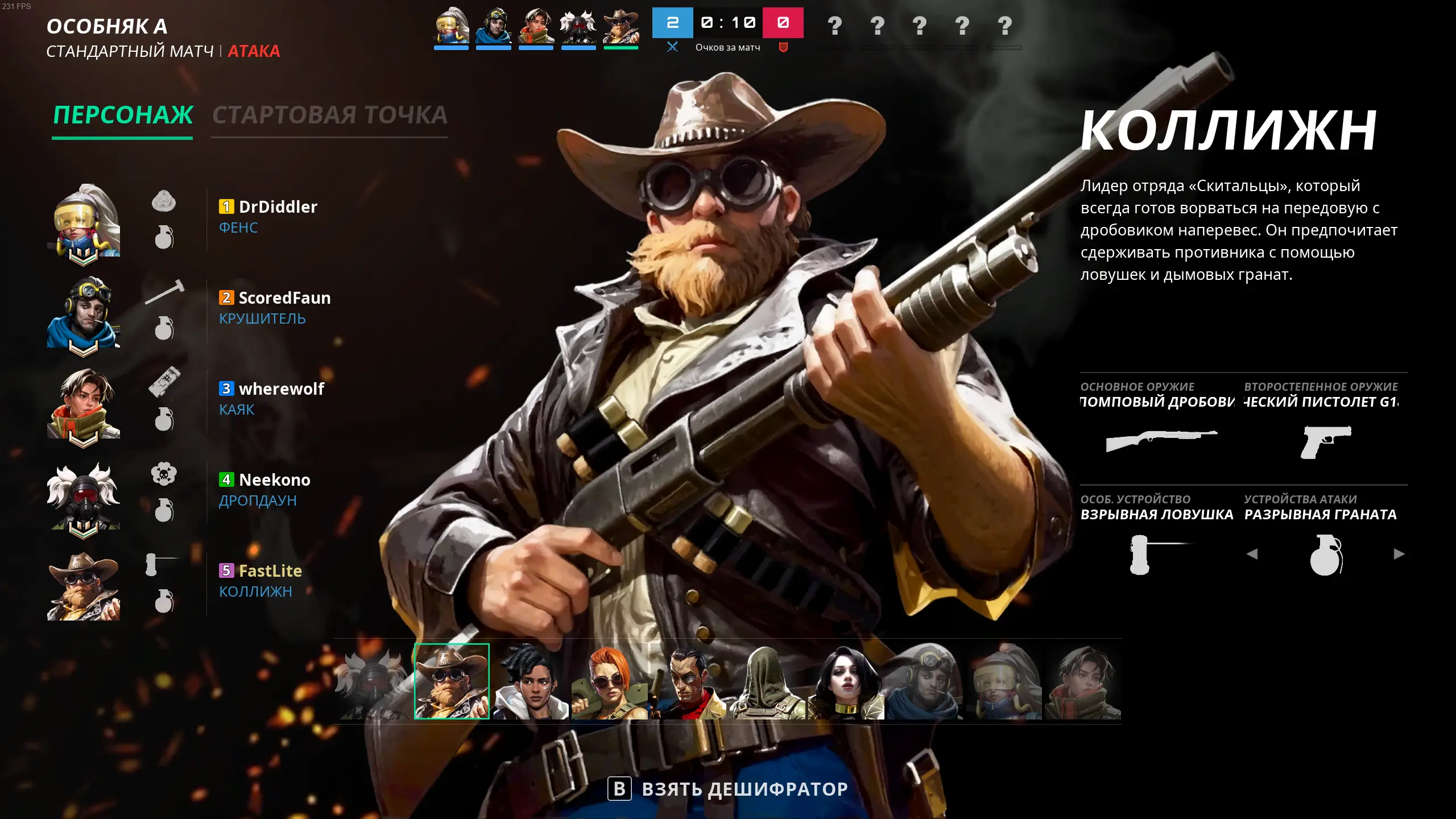Click ScoredFaun's sledgehammer device icon
1456x819 pixels.
[165, 292]
